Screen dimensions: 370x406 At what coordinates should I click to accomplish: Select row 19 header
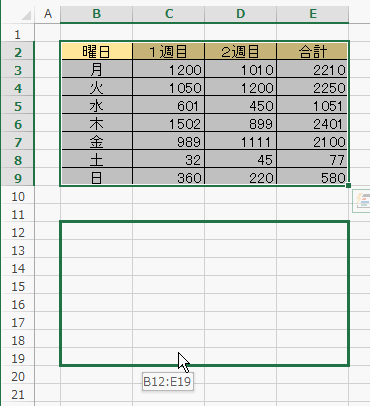[x=18, y=358]
